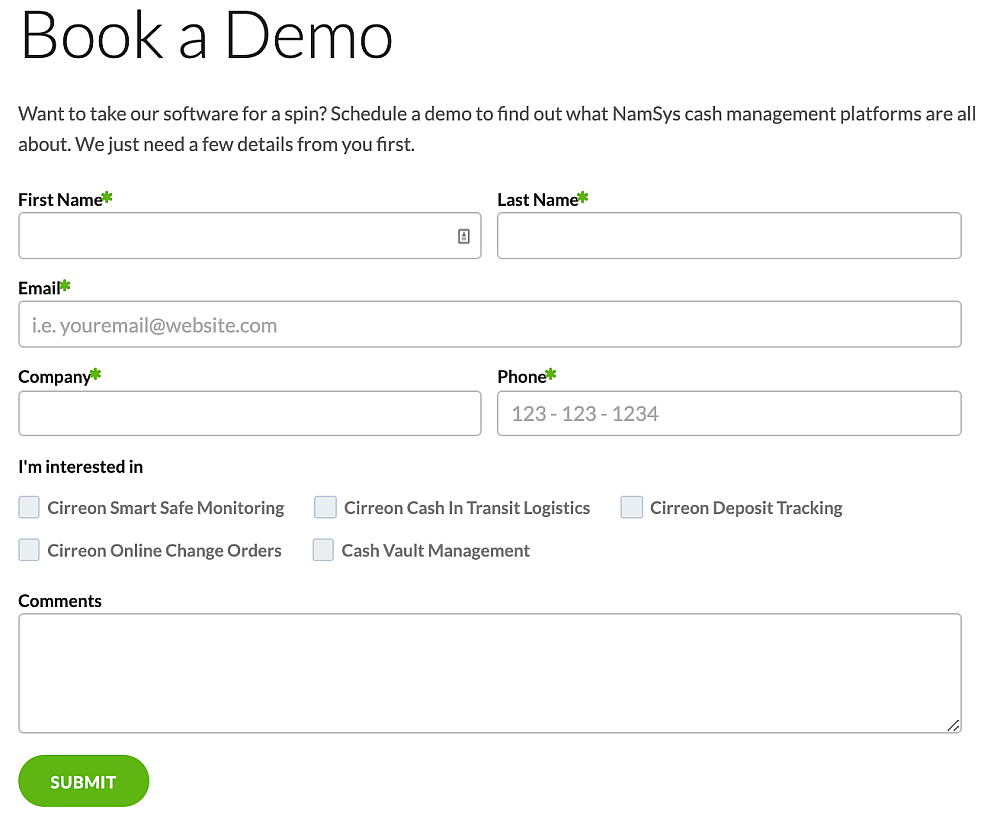Click the First Name input field
The width and height of the screenshot is (1000, 819).
click(x=249, y=235)
